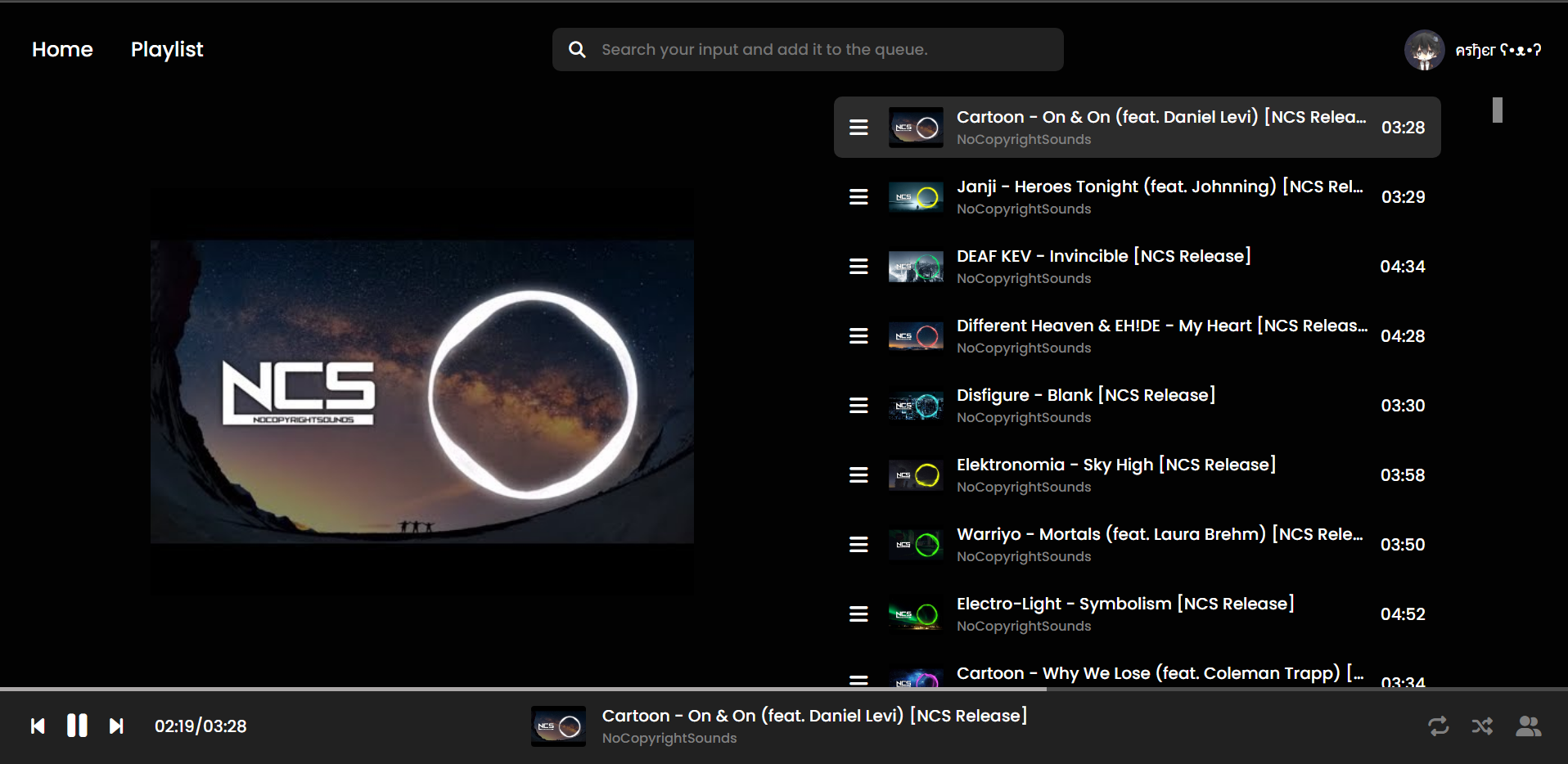
Task: Open the user profile avatar
Action: pyautogui.click(x=1424, y=50)
